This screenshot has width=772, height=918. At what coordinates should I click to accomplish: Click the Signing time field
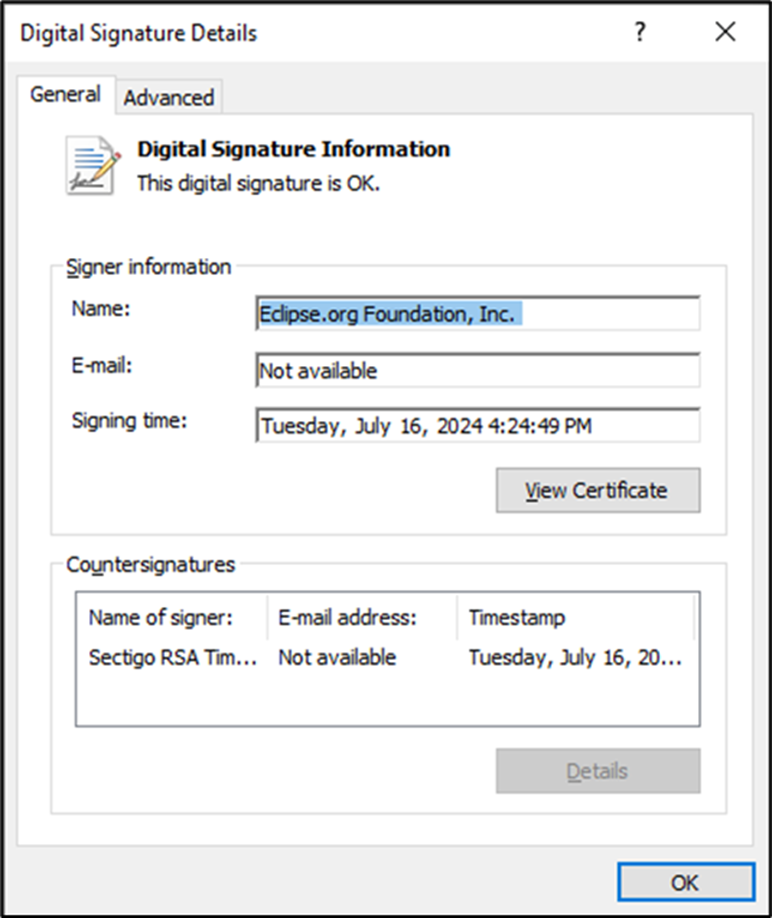tap(478, 426)
